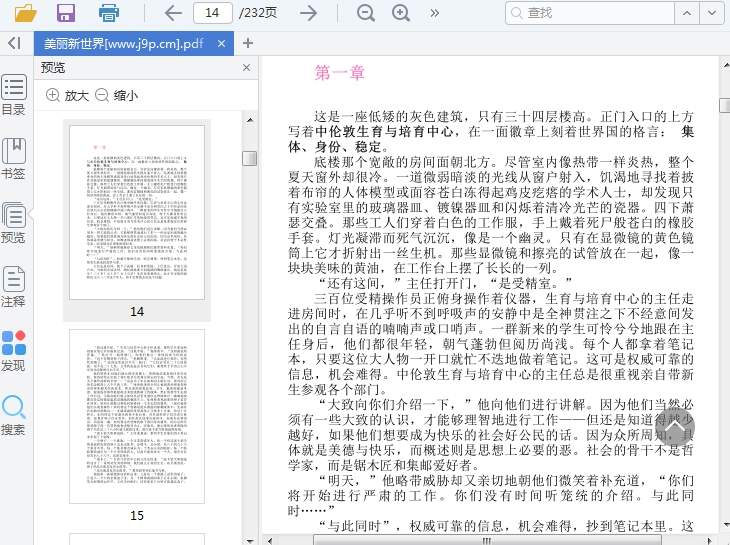
Task: Open a new tab with plus button
Action: [248, 43]
